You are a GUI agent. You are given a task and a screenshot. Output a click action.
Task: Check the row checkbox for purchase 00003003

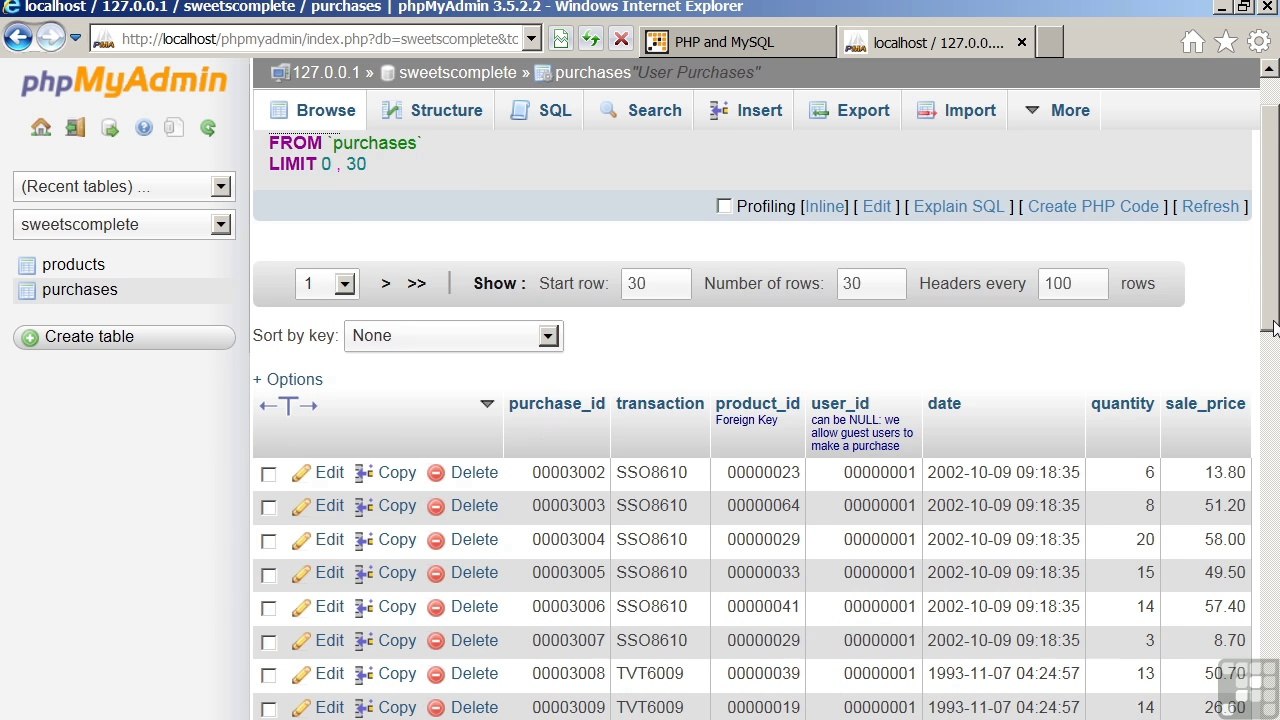pos(268,507)
